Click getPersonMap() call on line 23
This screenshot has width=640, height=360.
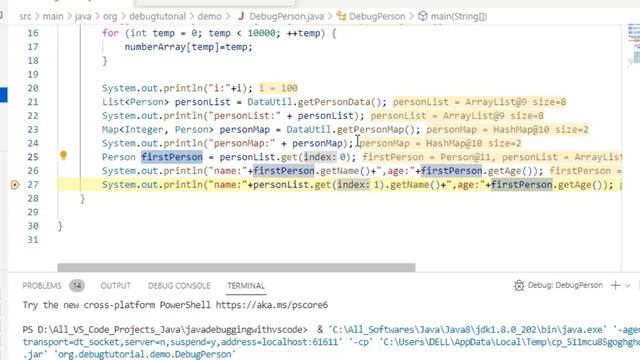coord(376,129)
